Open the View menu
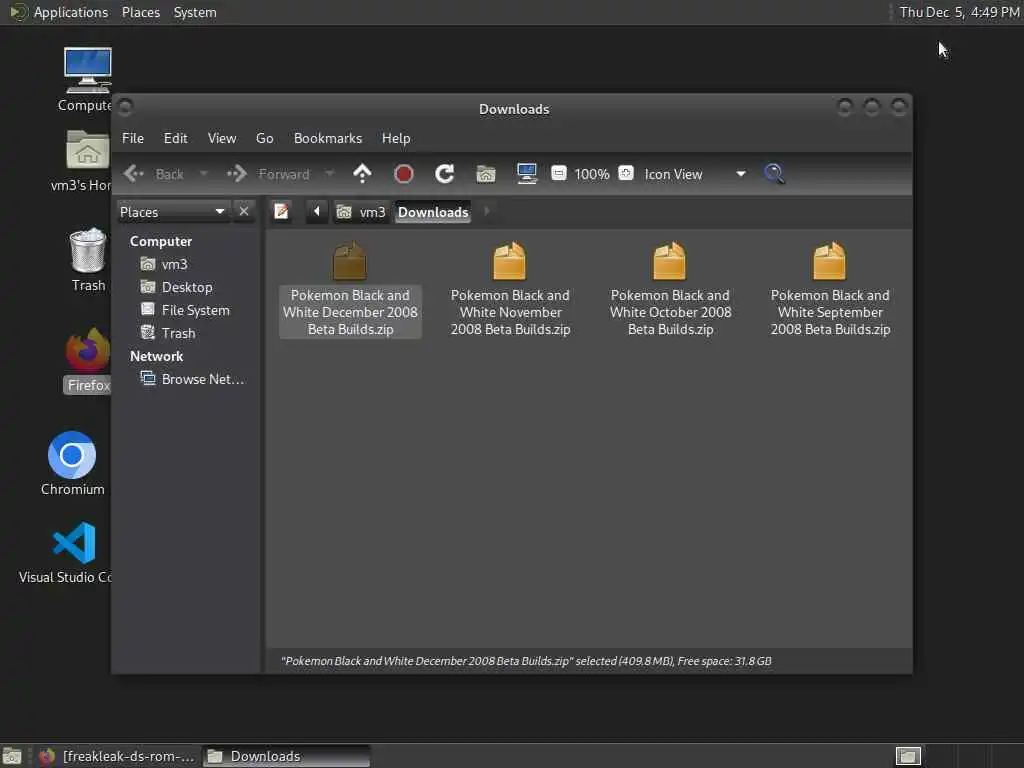 (222, 138)
